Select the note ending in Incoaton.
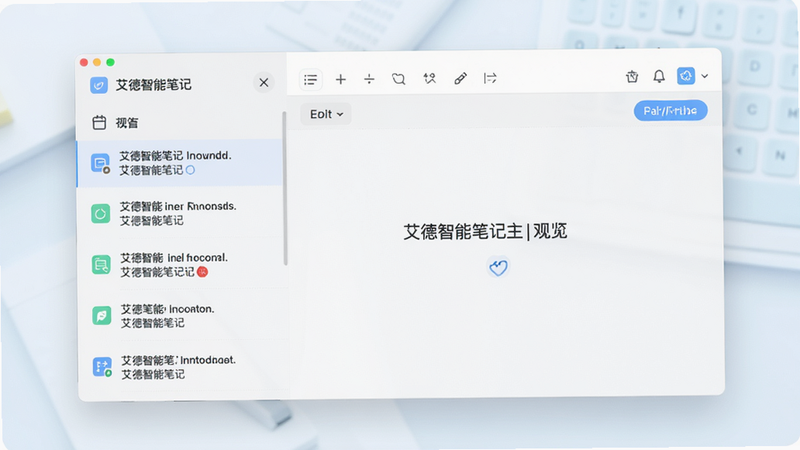The width and height of the screenshot is (800, 450). (180, 315)
